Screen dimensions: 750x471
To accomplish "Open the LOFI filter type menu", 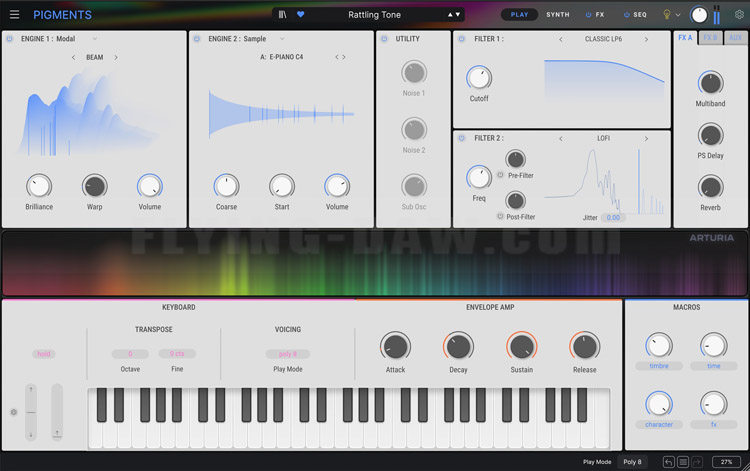I will [x=603, y=138].
